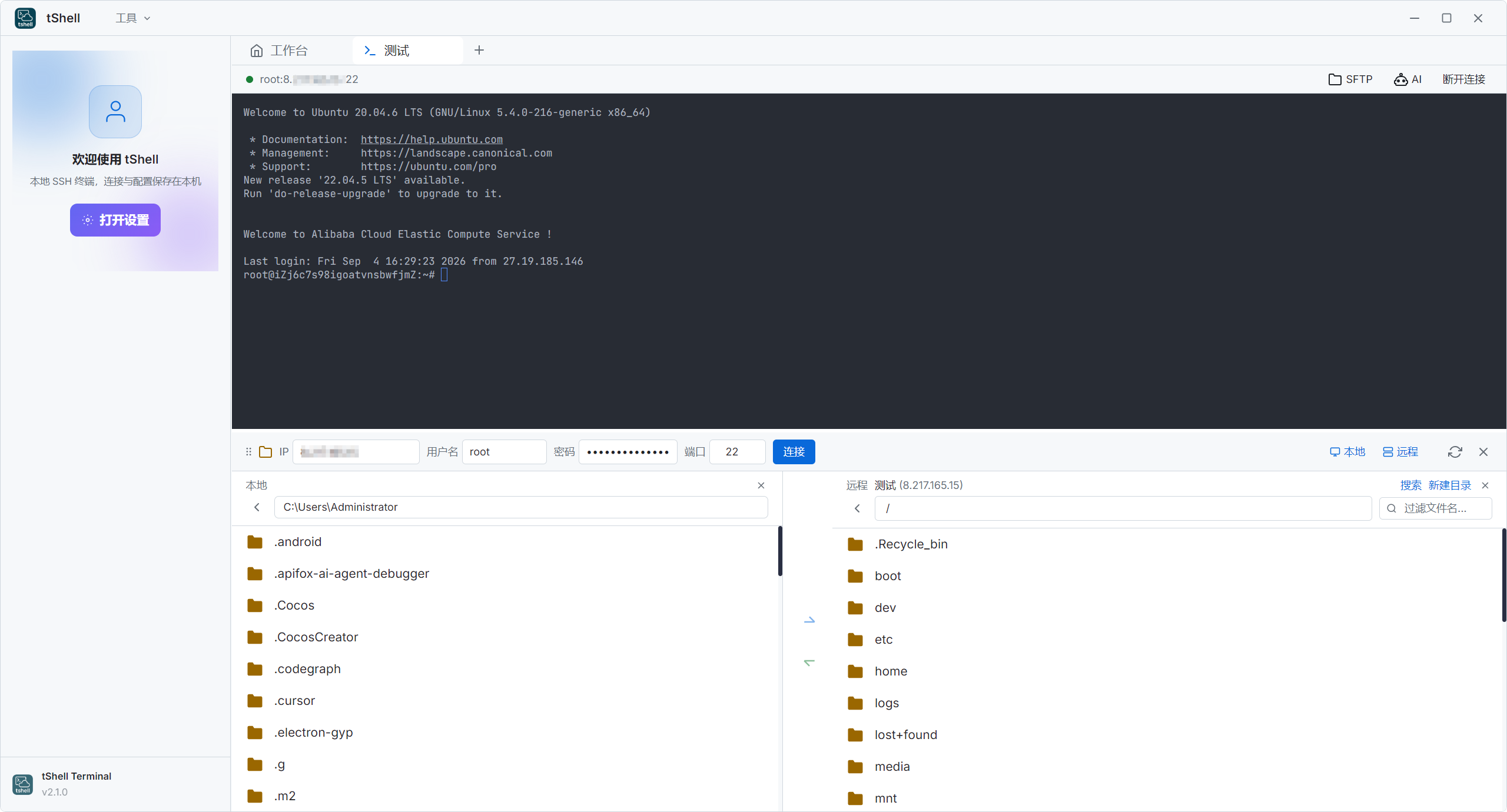1507x812 pixels.
Task: Click the local path field C:\Users\Administrator
Action: point(521,507)
